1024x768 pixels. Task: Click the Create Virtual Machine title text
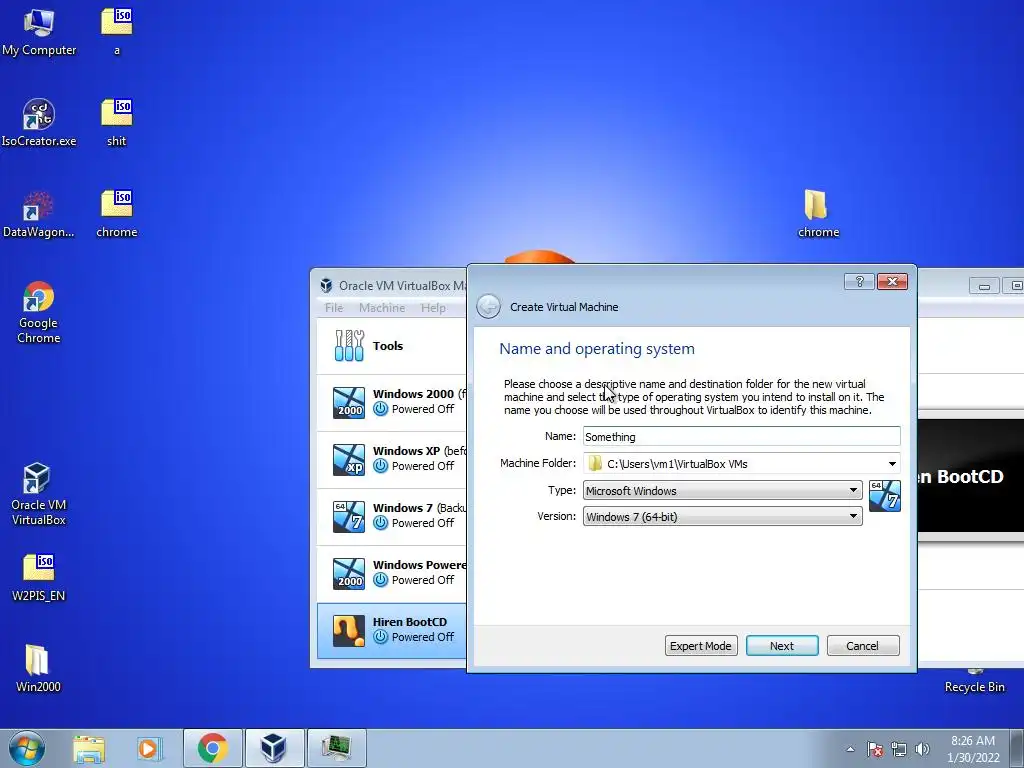click(564, 307)
